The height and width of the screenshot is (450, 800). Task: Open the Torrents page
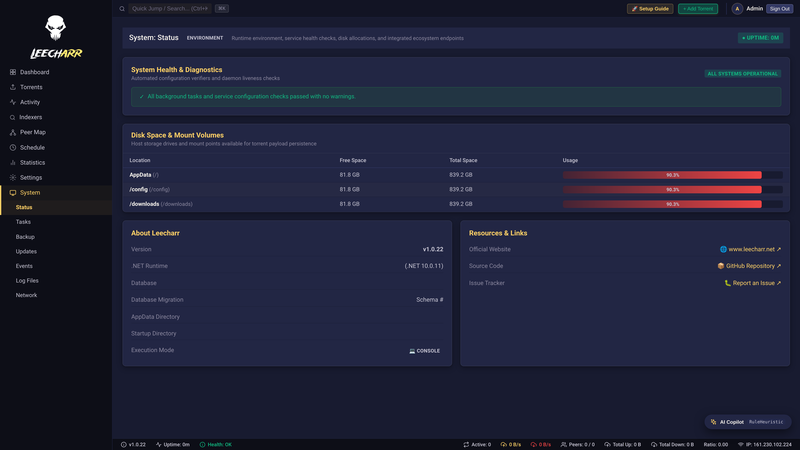click(x=56, y=87)
